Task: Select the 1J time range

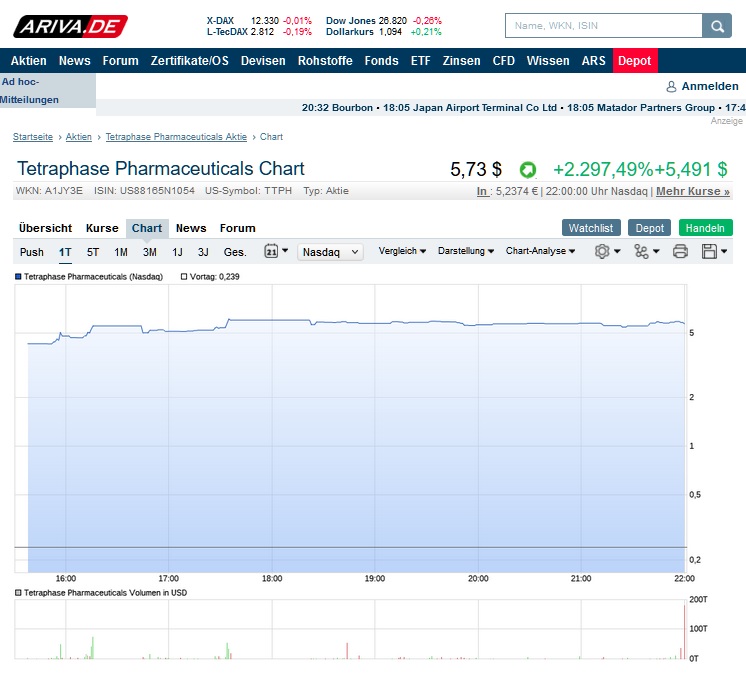Action: point(177,252)
